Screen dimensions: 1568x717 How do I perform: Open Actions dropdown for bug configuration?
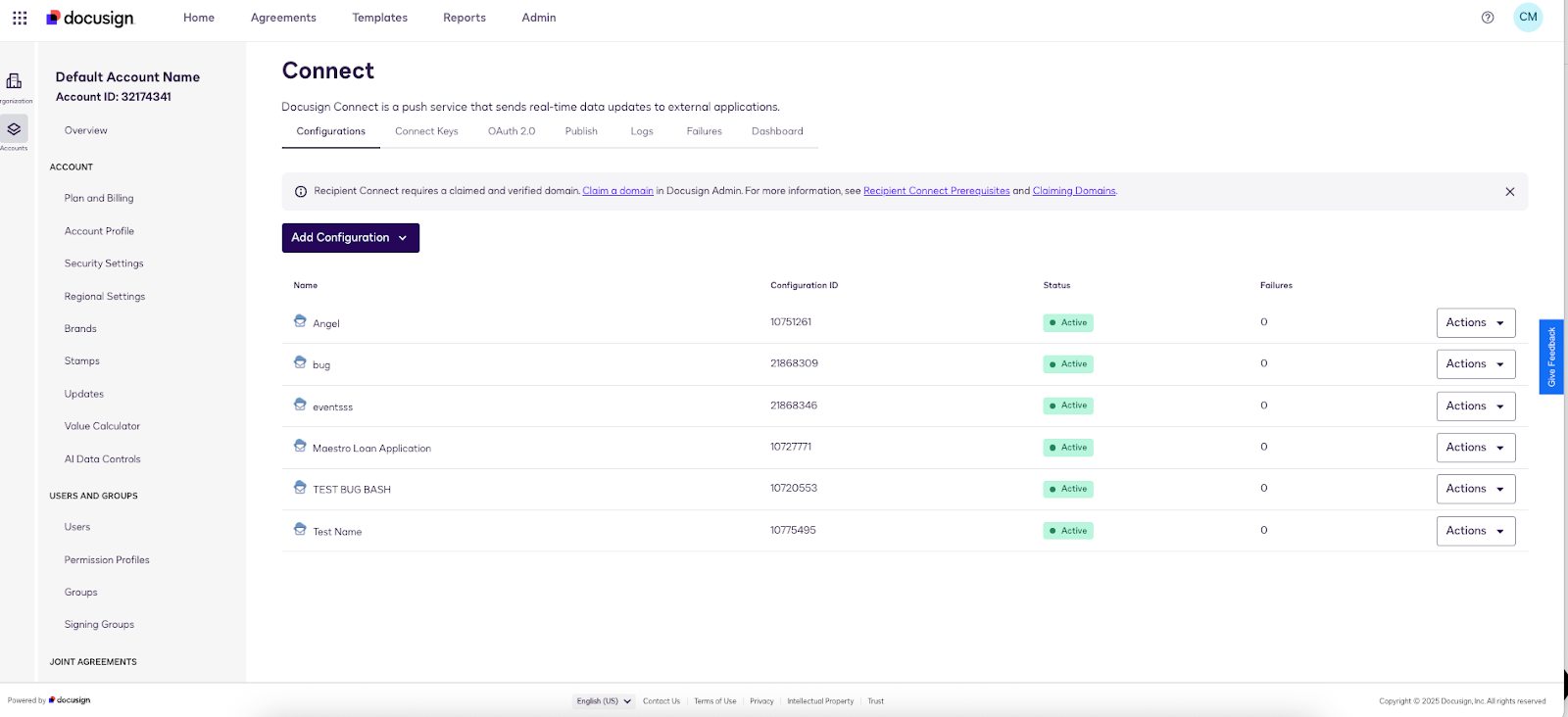1475,364
